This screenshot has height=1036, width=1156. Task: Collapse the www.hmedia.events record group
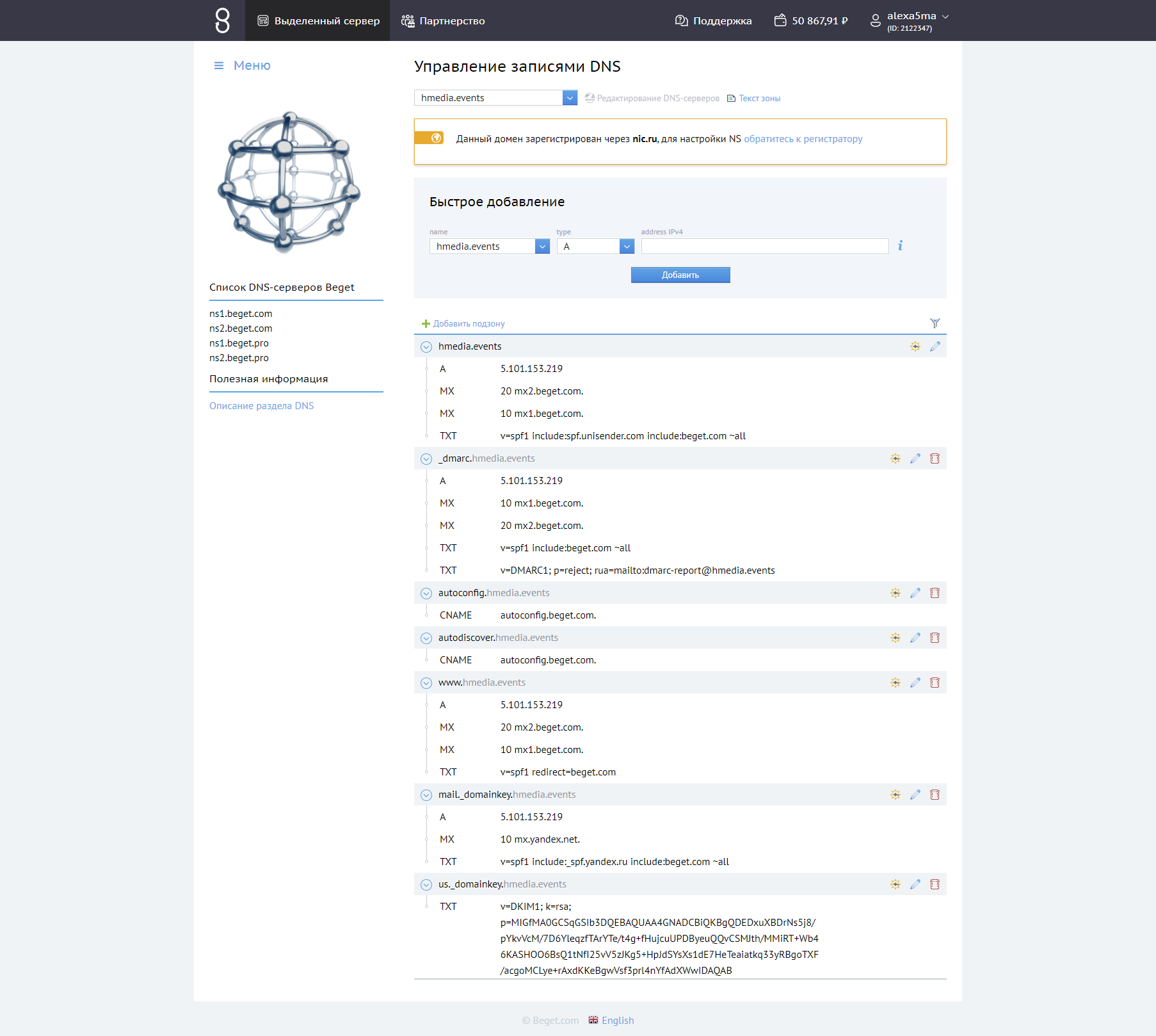pyautogui.click(x=426, y=683)
